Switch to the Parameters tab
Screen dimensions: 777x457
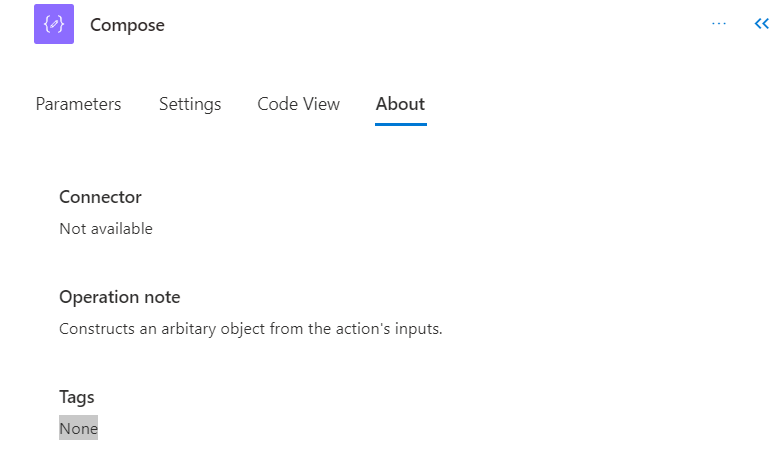click(x=78, y=104)
